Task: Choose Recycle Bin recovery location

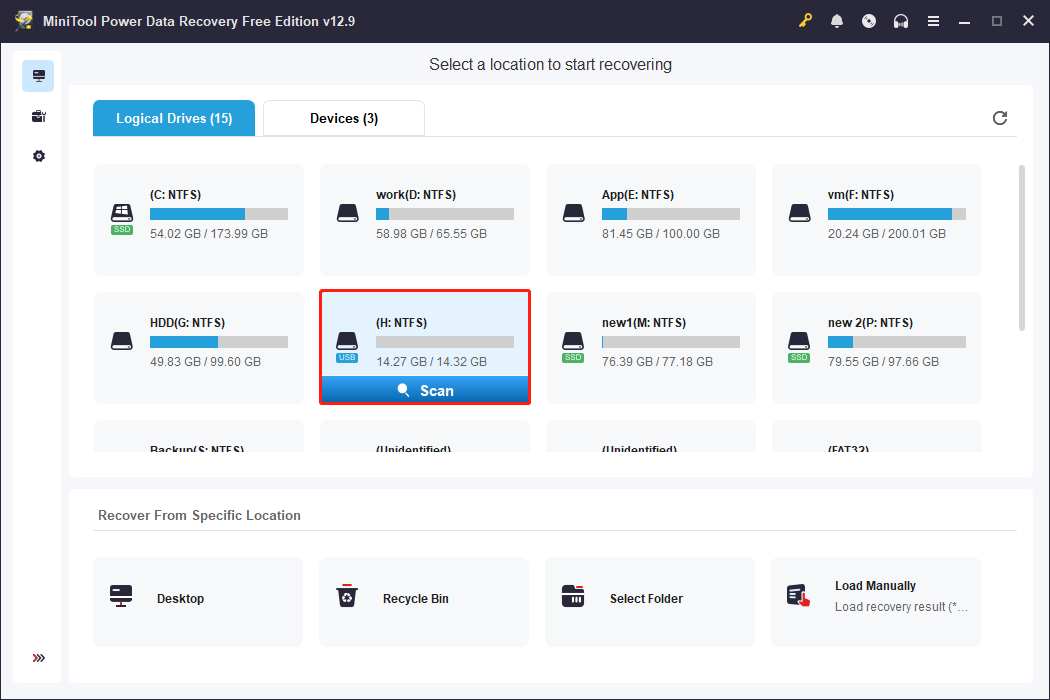Action: 424,602
